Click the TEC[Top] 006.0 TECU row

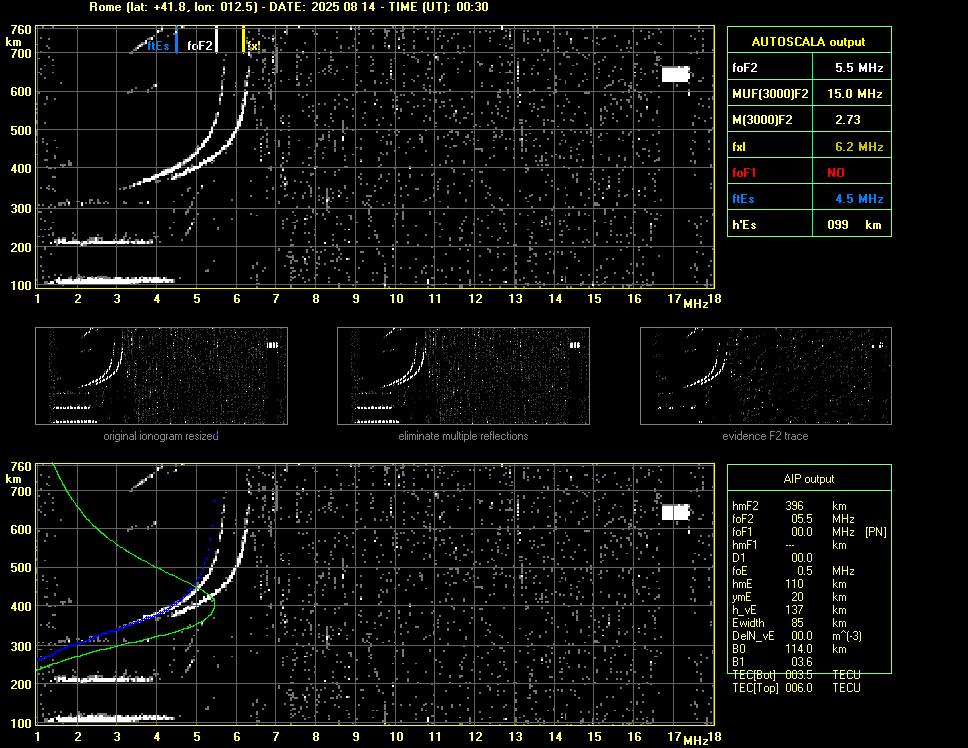coord(796,688)
